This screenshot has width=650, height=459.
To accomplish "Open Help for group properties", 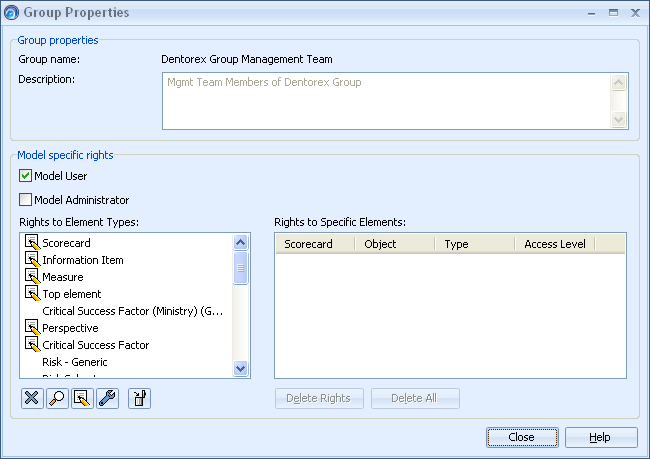I will pyautogui.click(x=600, y=437).
